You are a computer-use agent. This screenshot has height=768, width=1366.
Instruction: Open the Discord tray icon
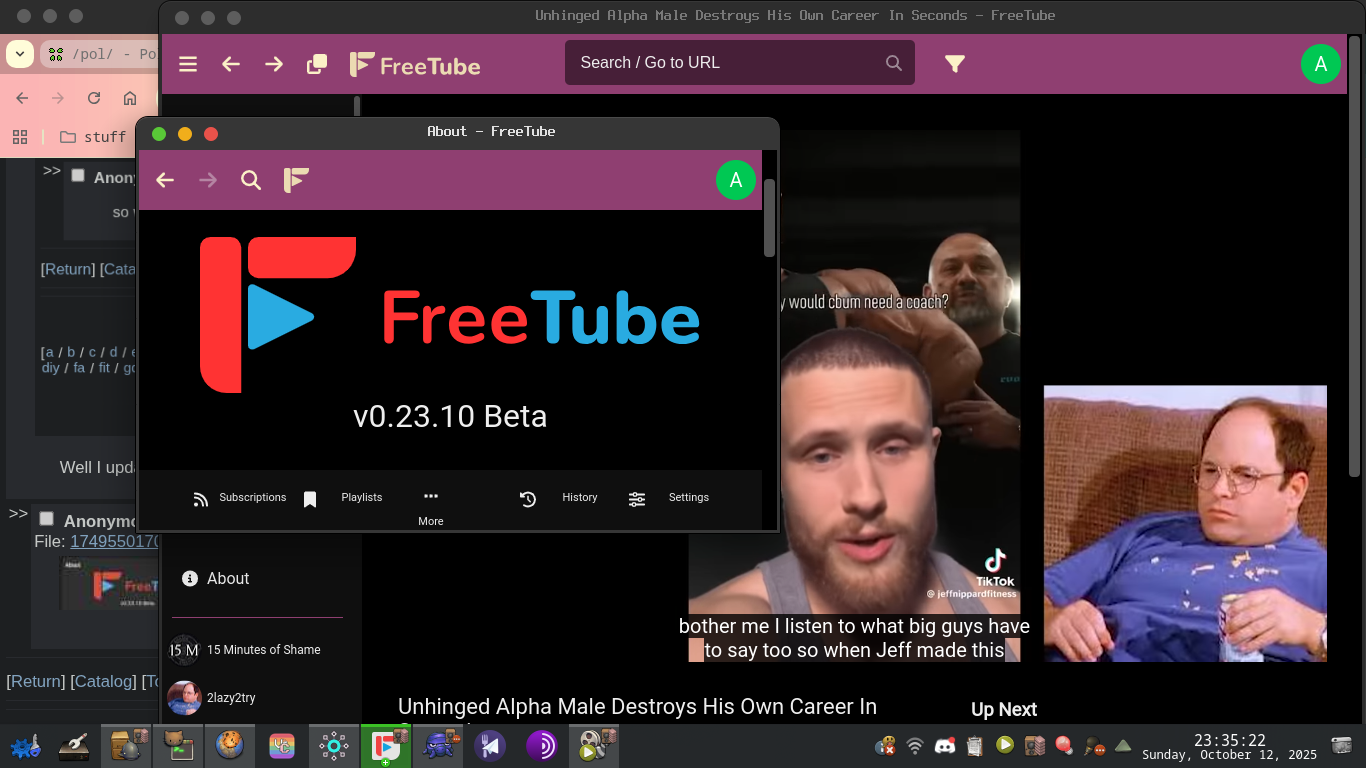tap(945, 746)
